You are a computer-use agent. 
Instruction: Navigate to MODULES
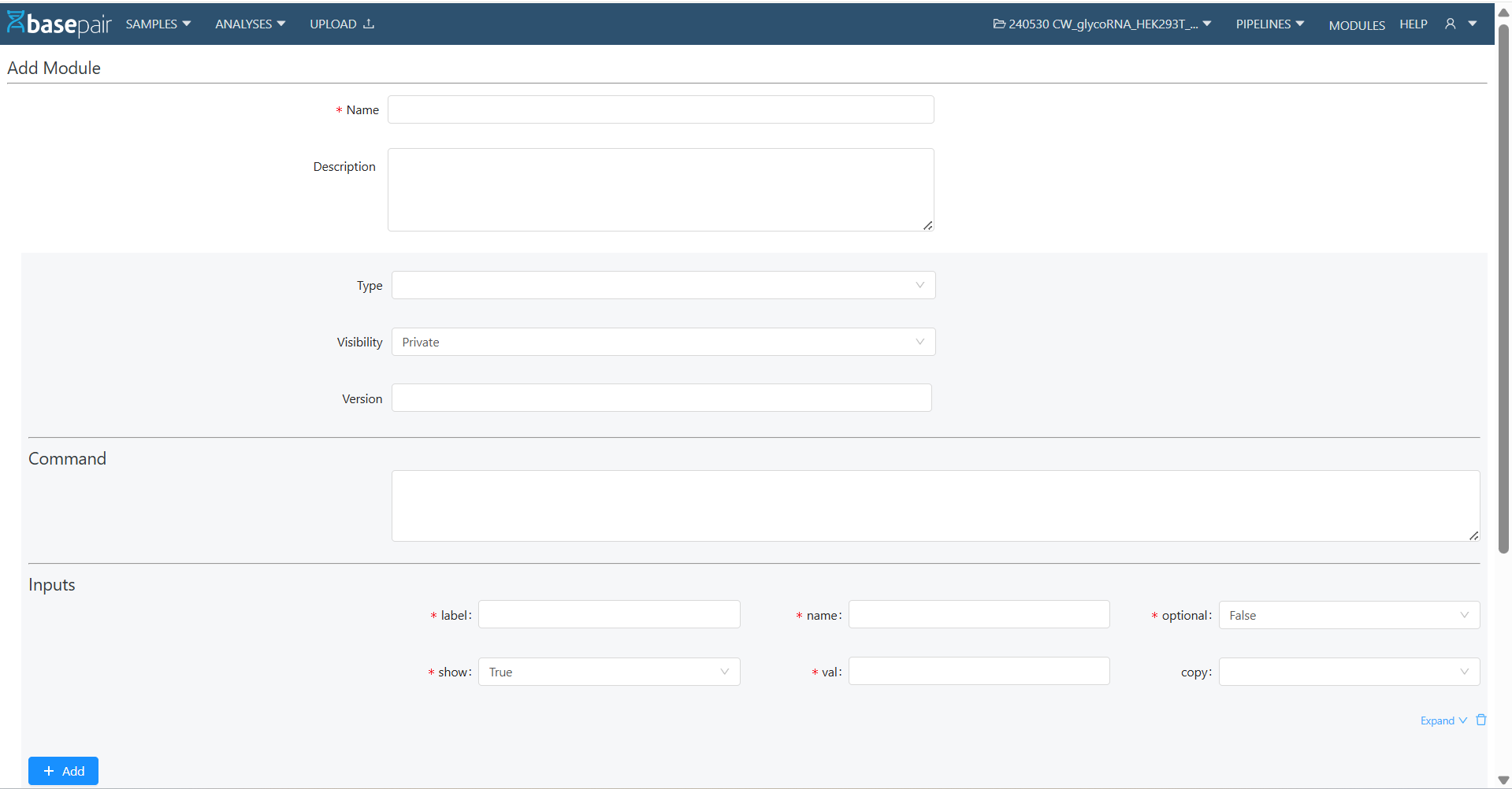click(x=1356, y=24)
